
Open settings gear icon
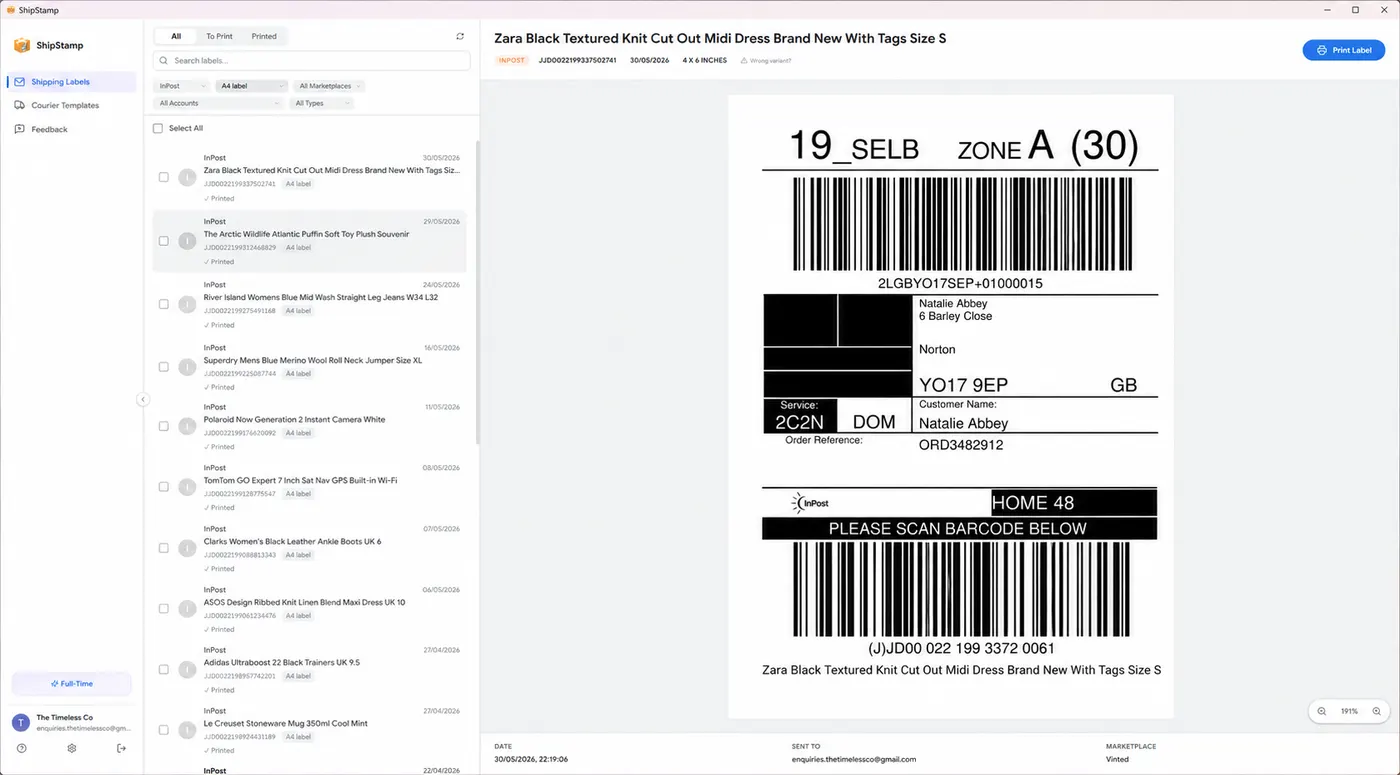(72, 748)
